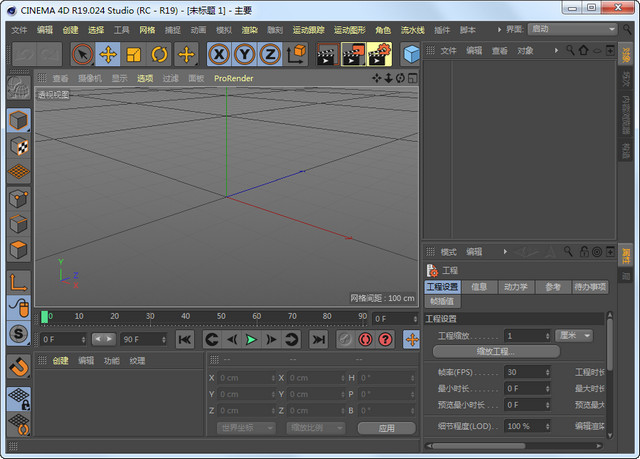Image resolution: width=640 pixels, height=459 pixels.
Task: Click the 帧率(FPS) input field
Action: tap(526, 372)
